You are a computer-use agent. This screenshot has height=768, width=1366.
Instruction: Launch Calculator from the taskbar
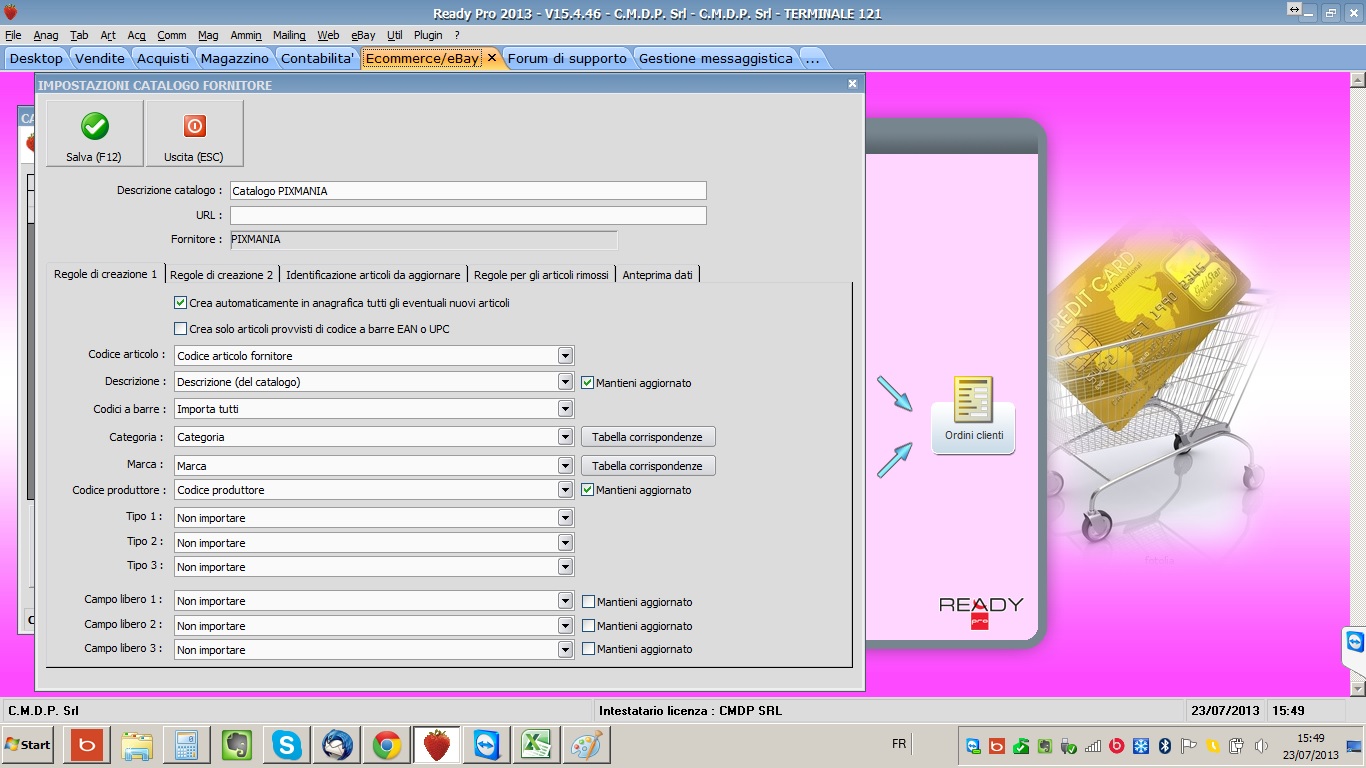coord(187,745)
